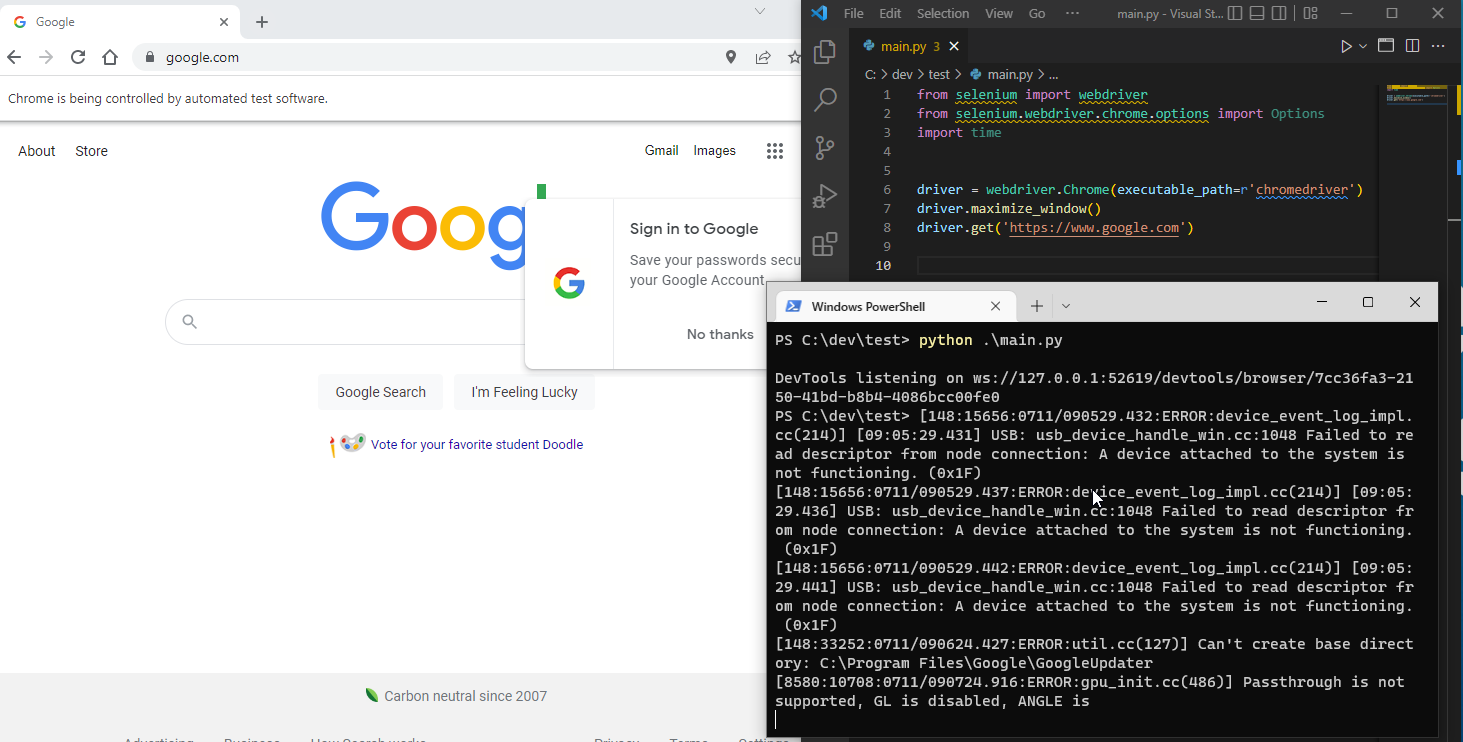This screenshot has width=1463, height=742.
Task: Run the Python file with play icon
Action: point(1346,46)
